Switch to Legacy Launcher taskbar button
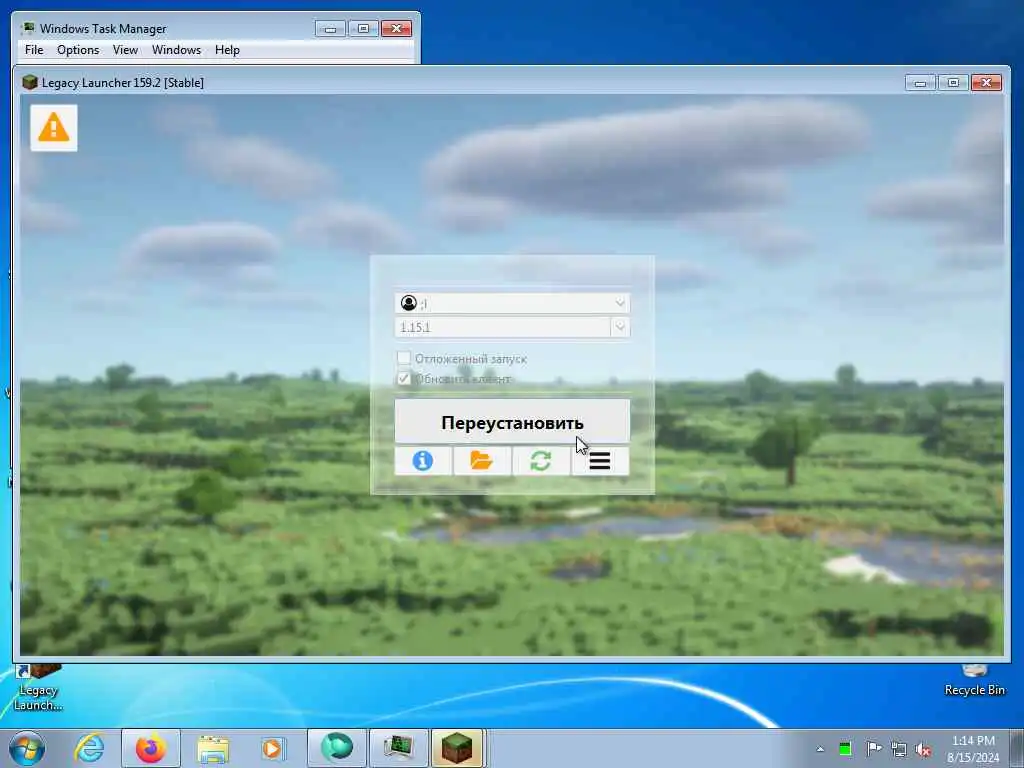Image resolution: width=1024 pixels, height=768 pixels. 457,748
